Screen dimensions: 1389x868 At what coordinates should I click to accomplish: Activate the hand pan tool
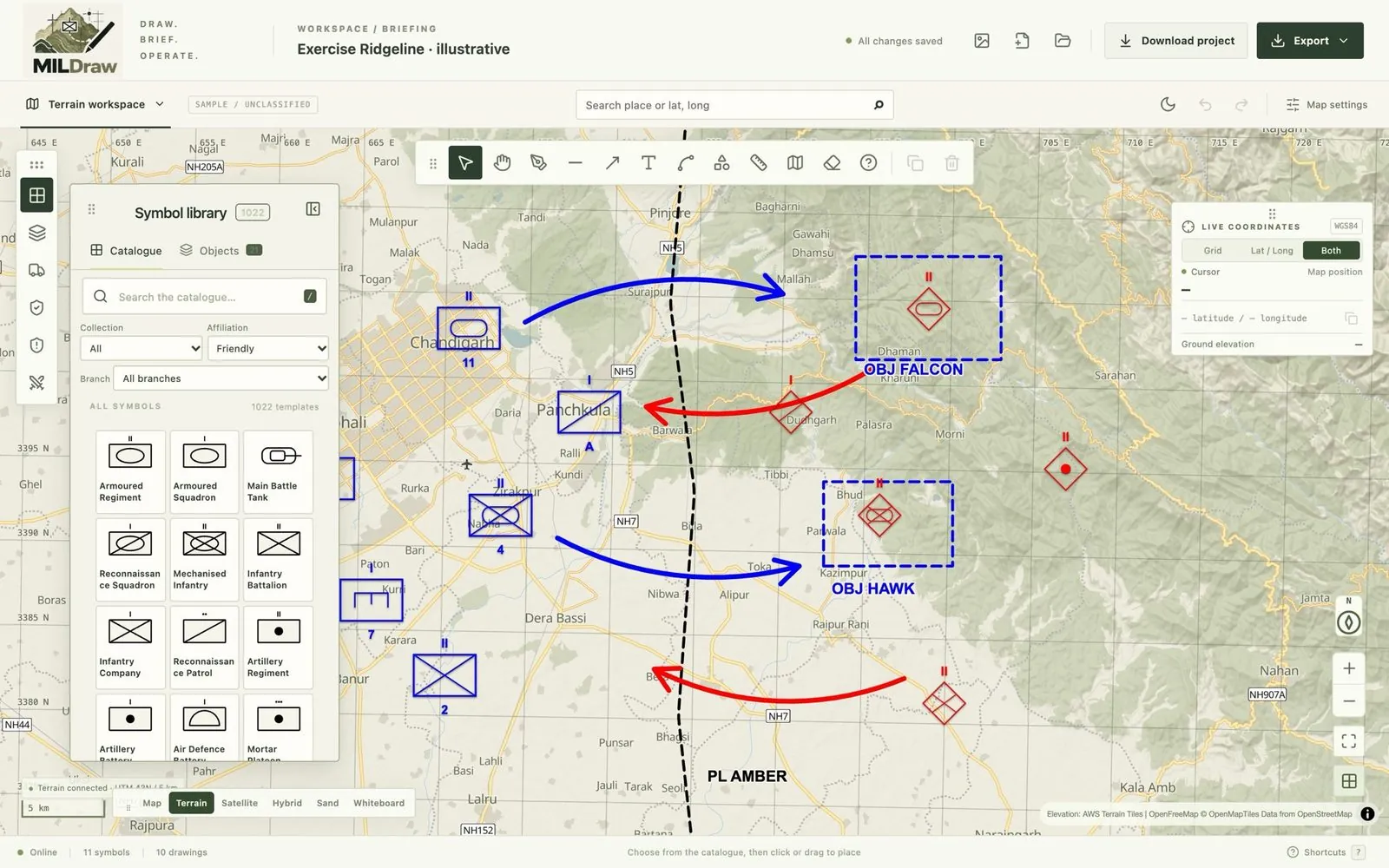(x=502, y=163)
